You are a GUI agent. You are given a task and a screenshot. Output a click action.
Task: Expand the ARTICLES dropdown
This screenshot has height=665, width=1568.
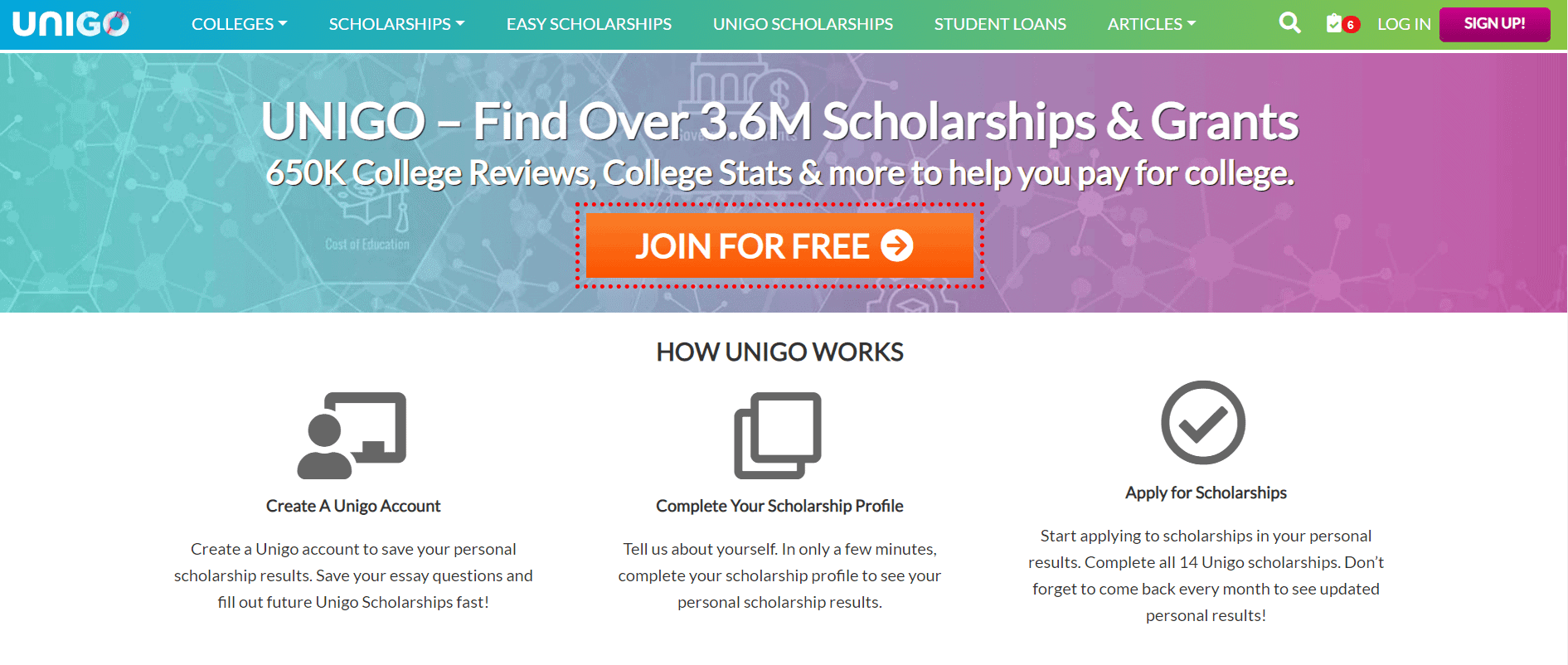tap(1151, 24)
